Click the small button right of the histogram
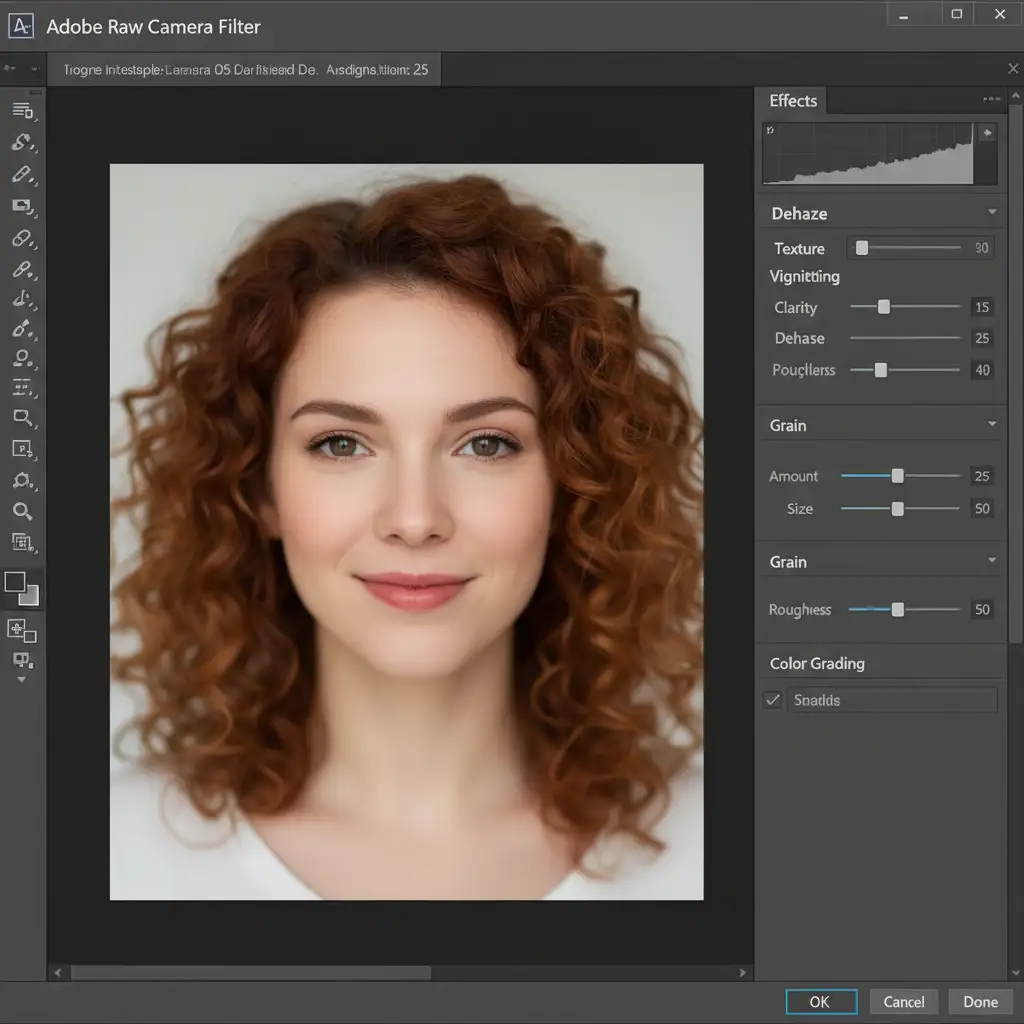 click(x=988, y=133)
